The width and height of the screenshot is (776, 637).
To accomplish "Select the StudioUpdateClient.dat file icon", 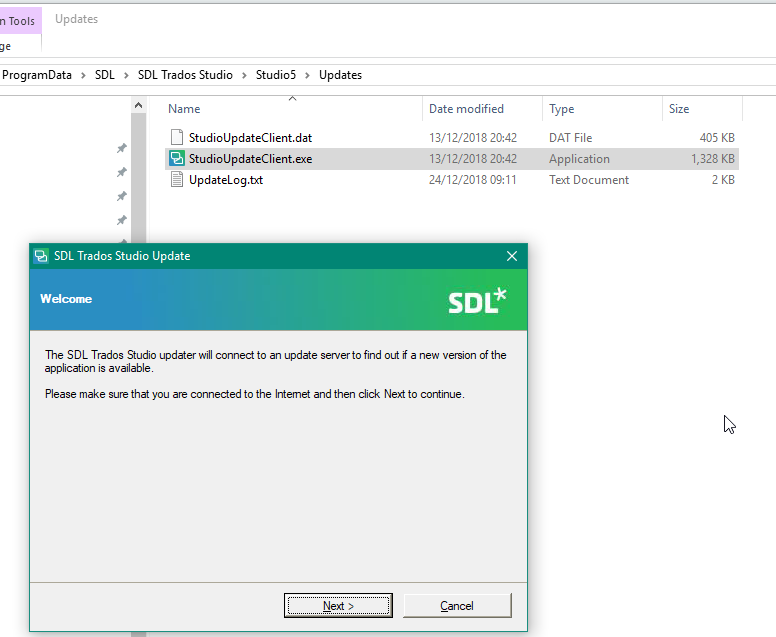I will point(177,137).
